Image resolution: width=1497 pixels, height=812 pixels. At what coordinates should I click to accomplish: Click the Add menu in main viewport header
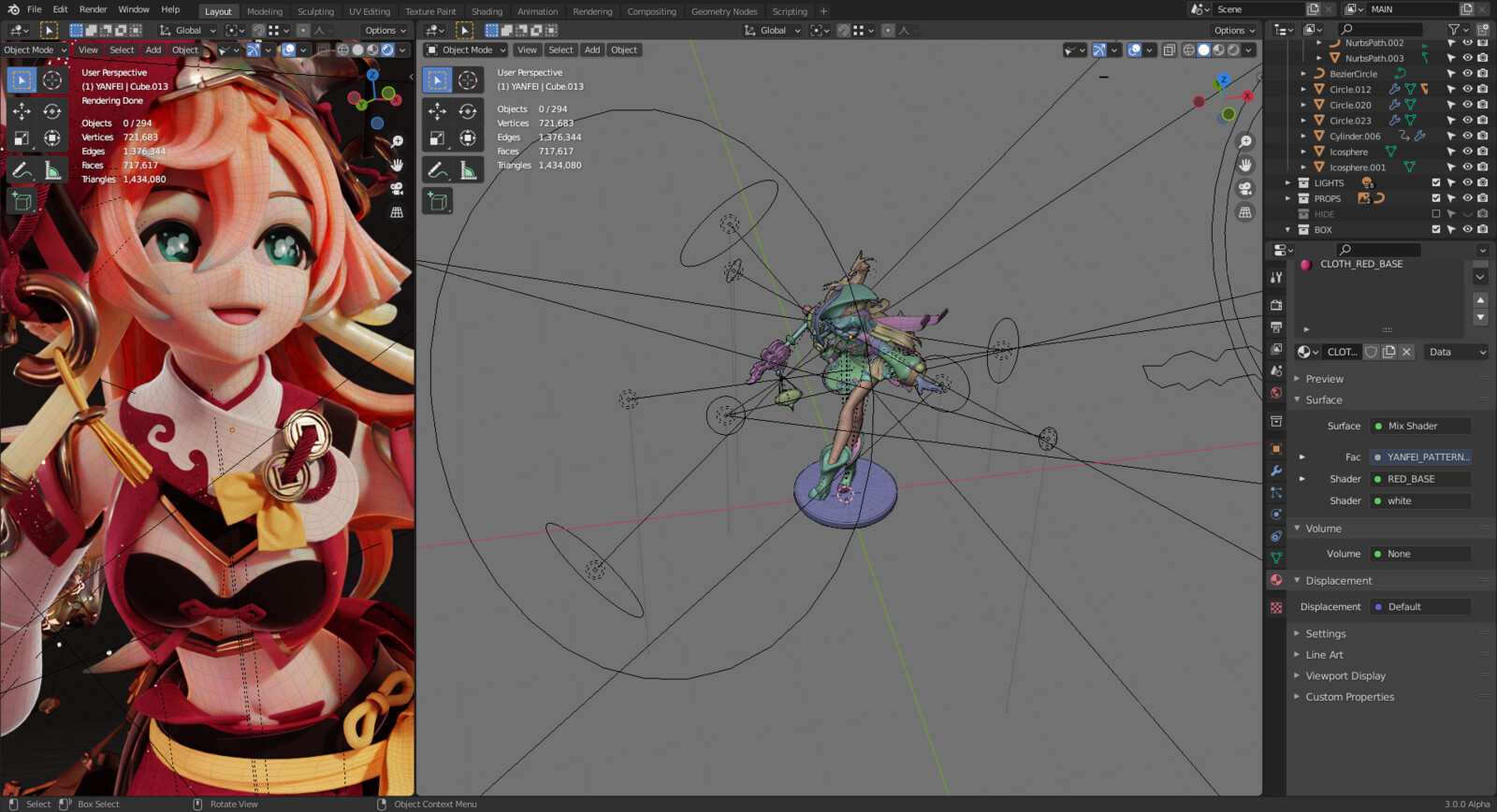(592, 50)
